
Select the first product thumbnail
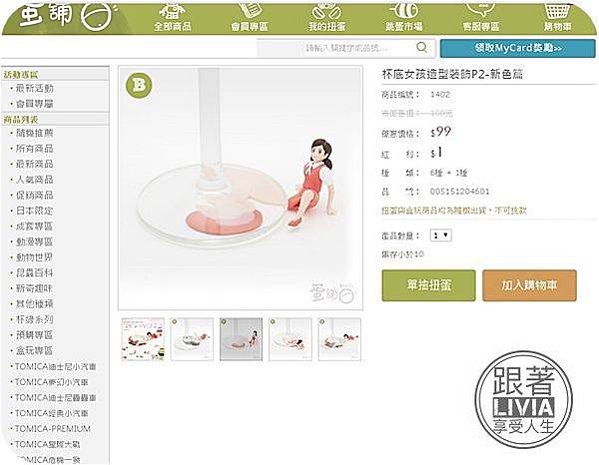click(143, 339)
